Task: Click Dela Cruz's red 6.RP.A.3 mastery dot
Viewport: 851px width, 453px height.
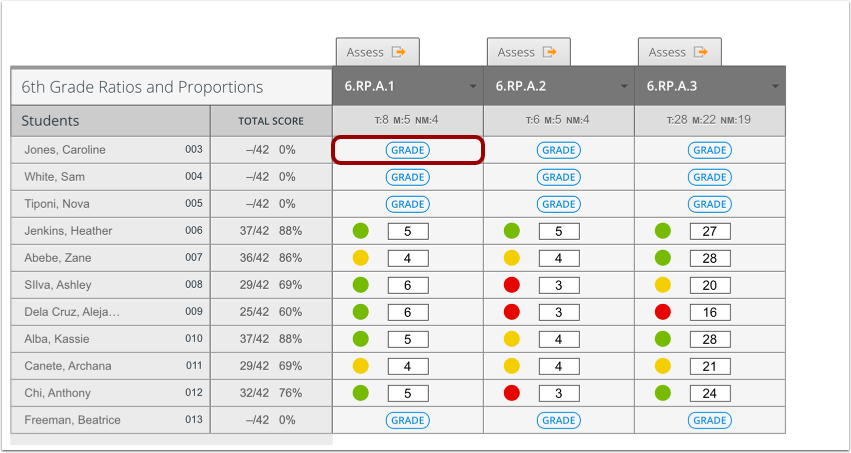Action: (x=663, y=312)
